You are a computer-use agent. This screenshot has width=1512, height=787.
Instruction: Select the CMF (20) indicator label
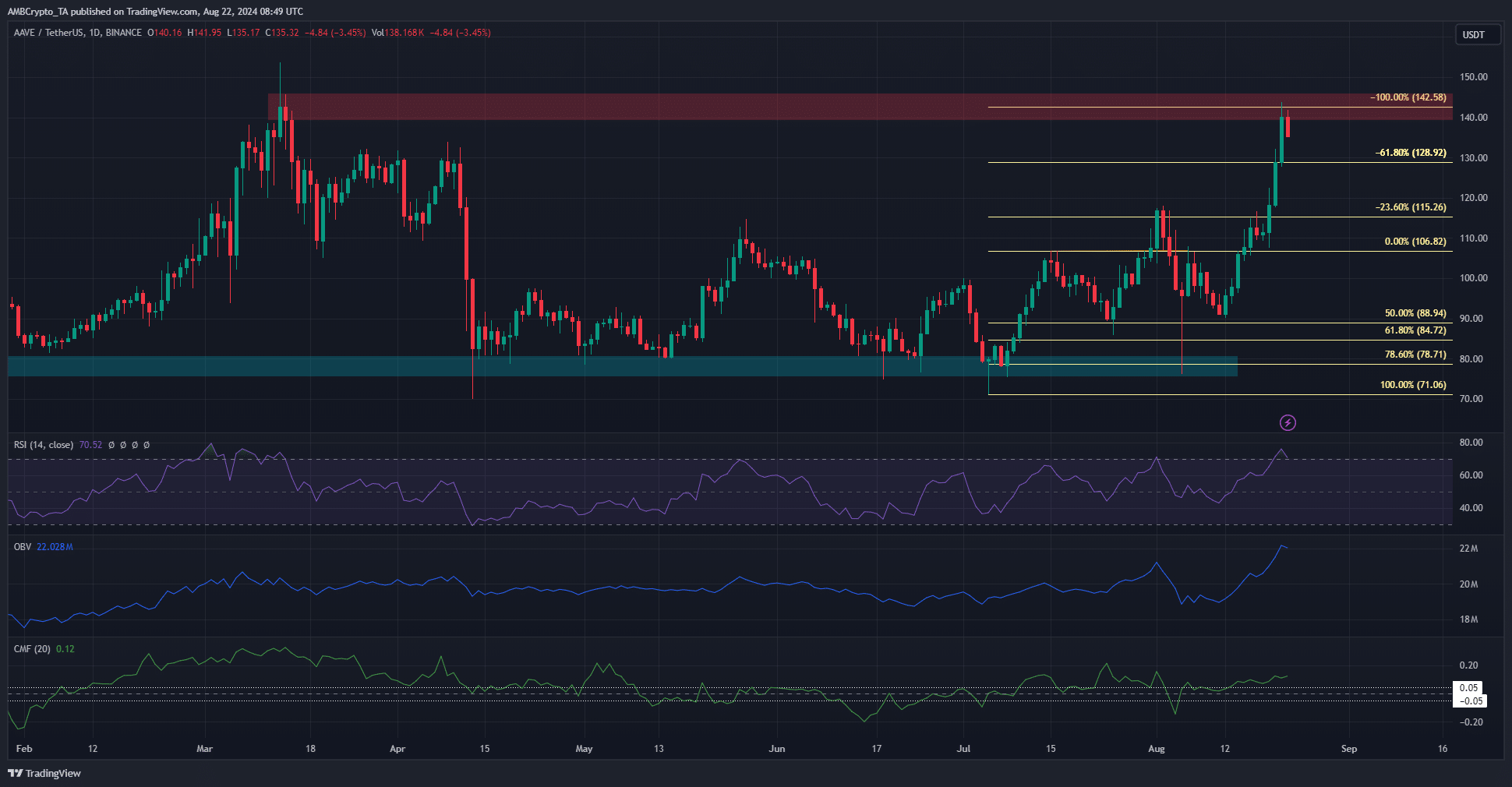tap(32, 649)
